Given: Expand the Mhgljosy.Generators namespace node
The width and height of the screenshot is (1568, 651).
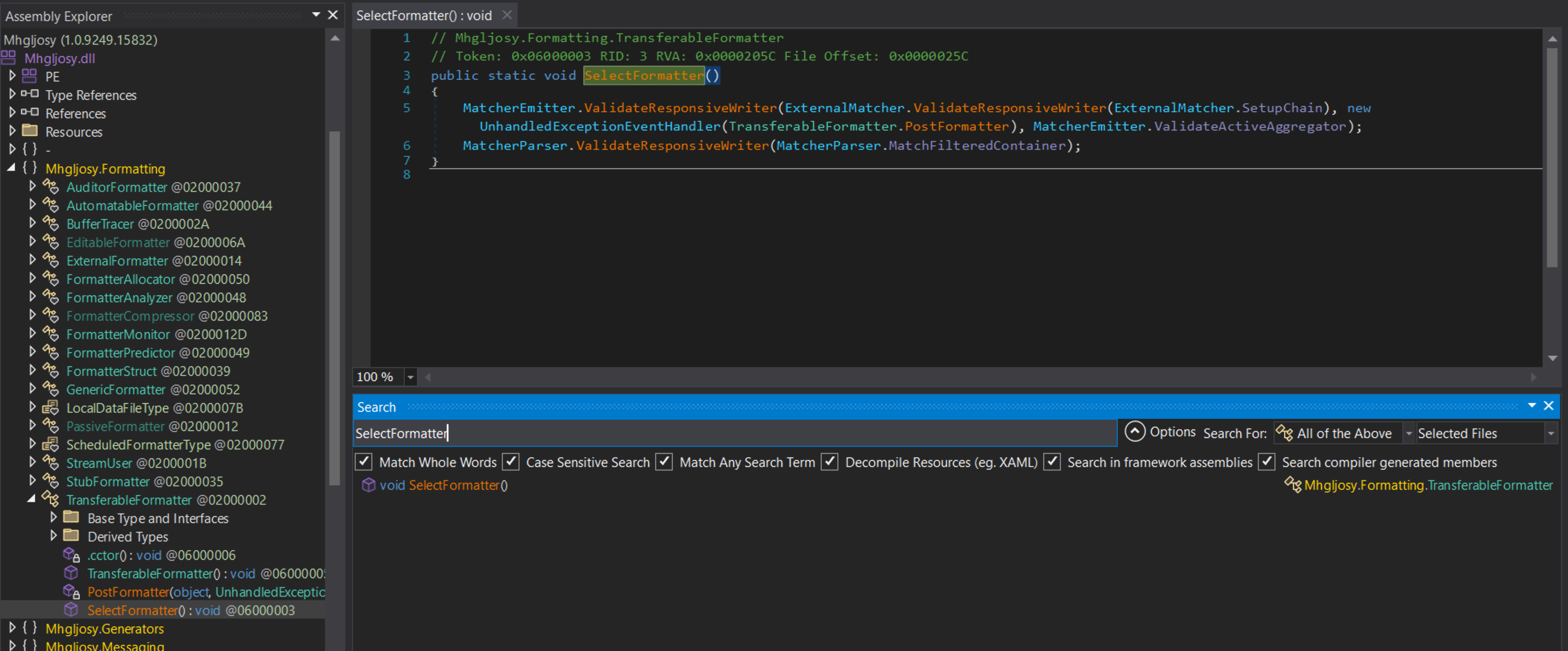Looking at the screenshot, I should [x=12, y=627].
